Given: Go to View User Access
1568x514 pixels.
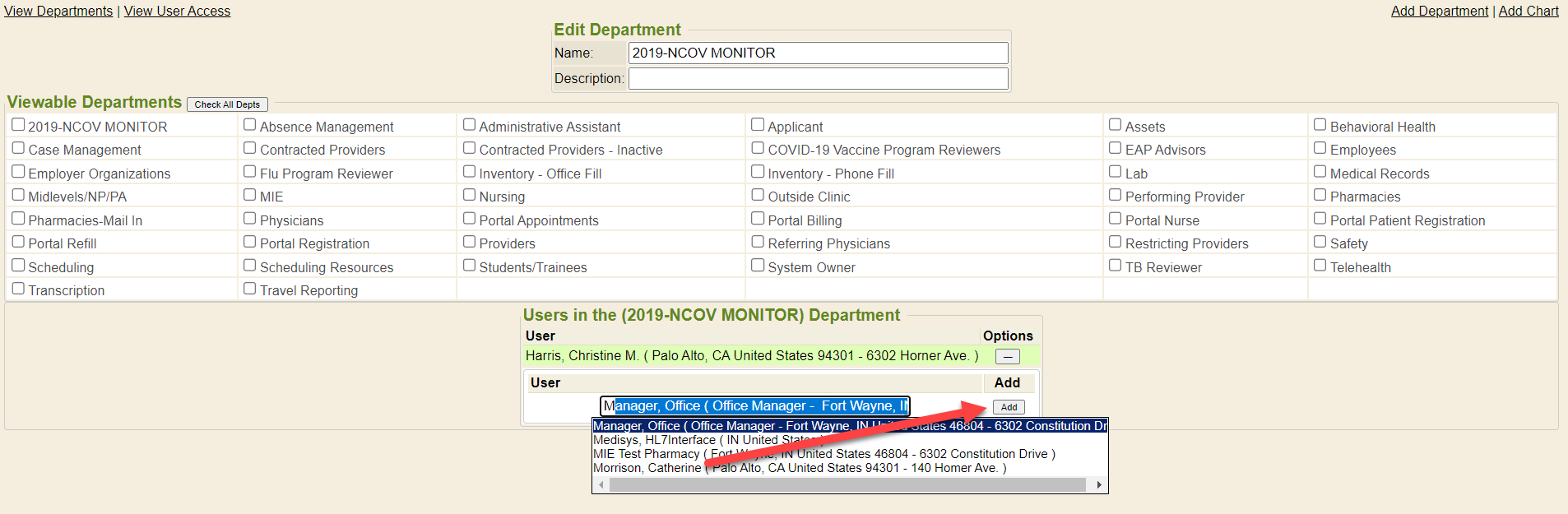Looking at the screenshot, I should tap(177, 11).
